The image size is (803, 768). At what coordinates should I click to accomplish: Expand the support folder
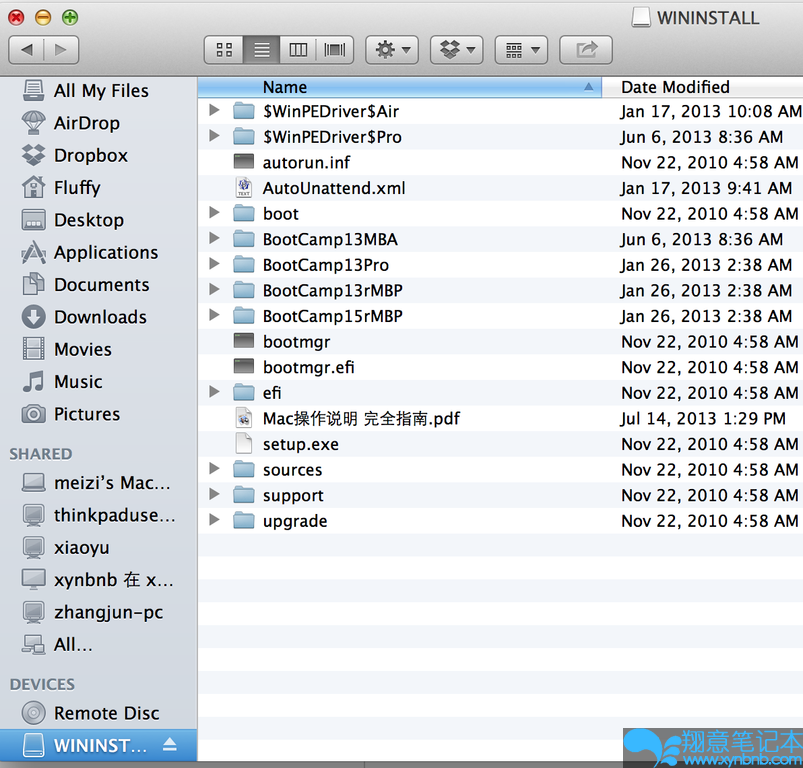coord(215,494)
